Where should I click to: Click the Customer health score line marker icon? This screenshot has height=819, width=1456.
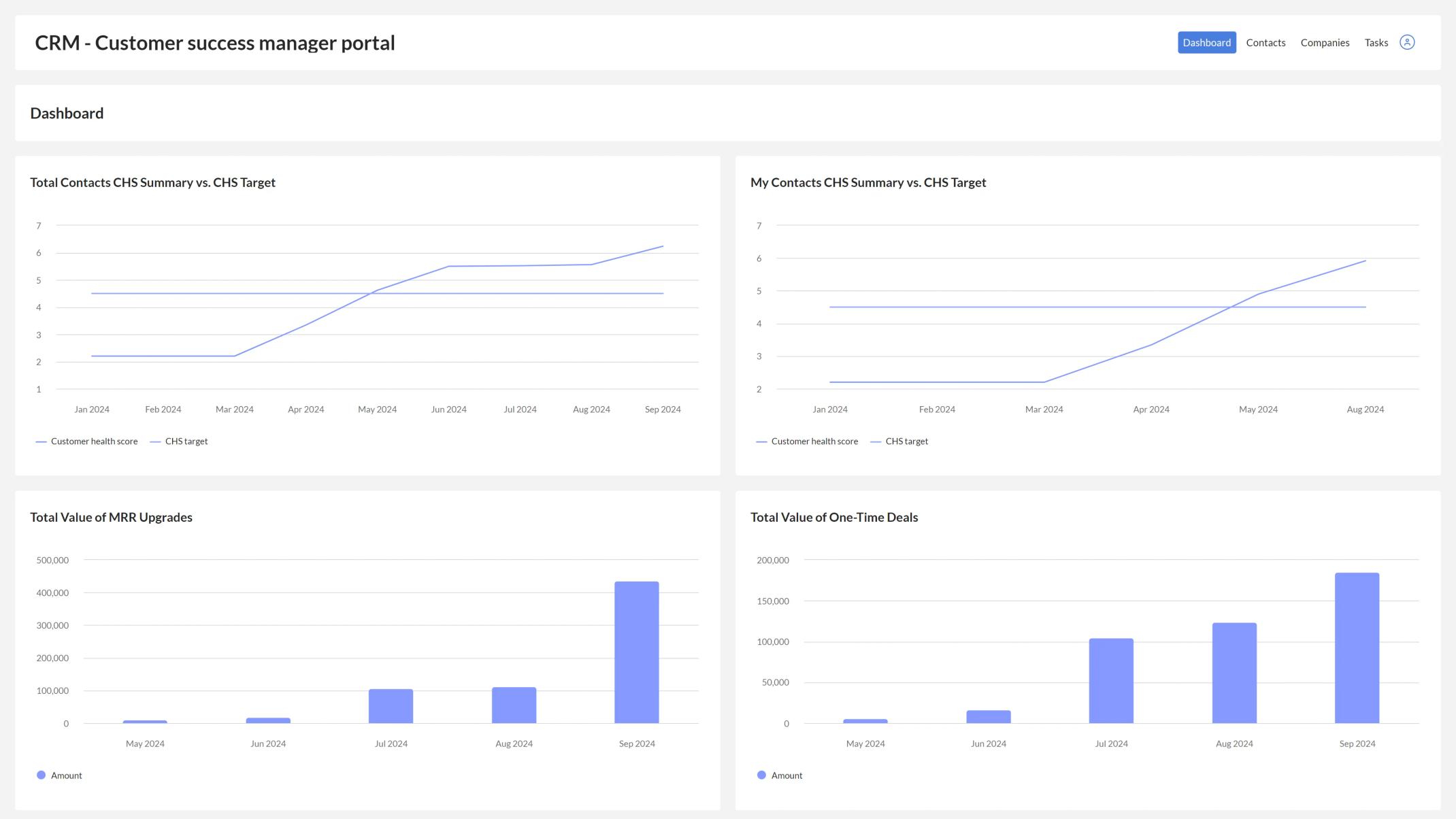(x=42, y=441)
